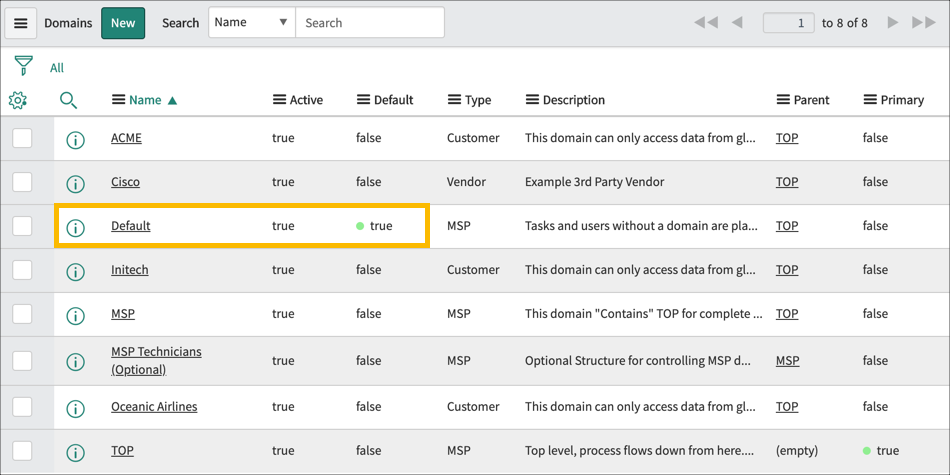Click the page number input box
This screenshot has width=950, height=475.
pos(788,23)
